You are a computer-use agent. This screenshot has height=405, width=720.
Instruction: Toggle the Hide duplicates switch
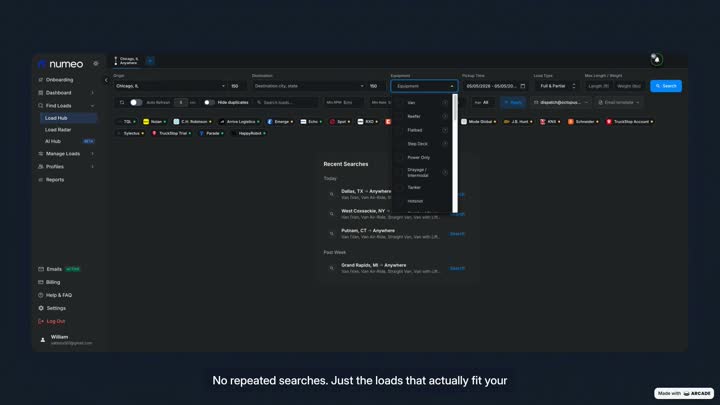[x=209, y=102]
